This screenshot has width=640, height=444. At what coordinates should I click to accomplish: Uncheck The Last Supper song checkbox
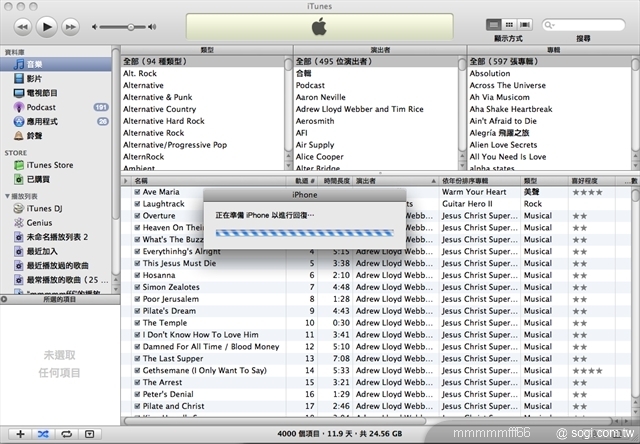click(137, 358)
